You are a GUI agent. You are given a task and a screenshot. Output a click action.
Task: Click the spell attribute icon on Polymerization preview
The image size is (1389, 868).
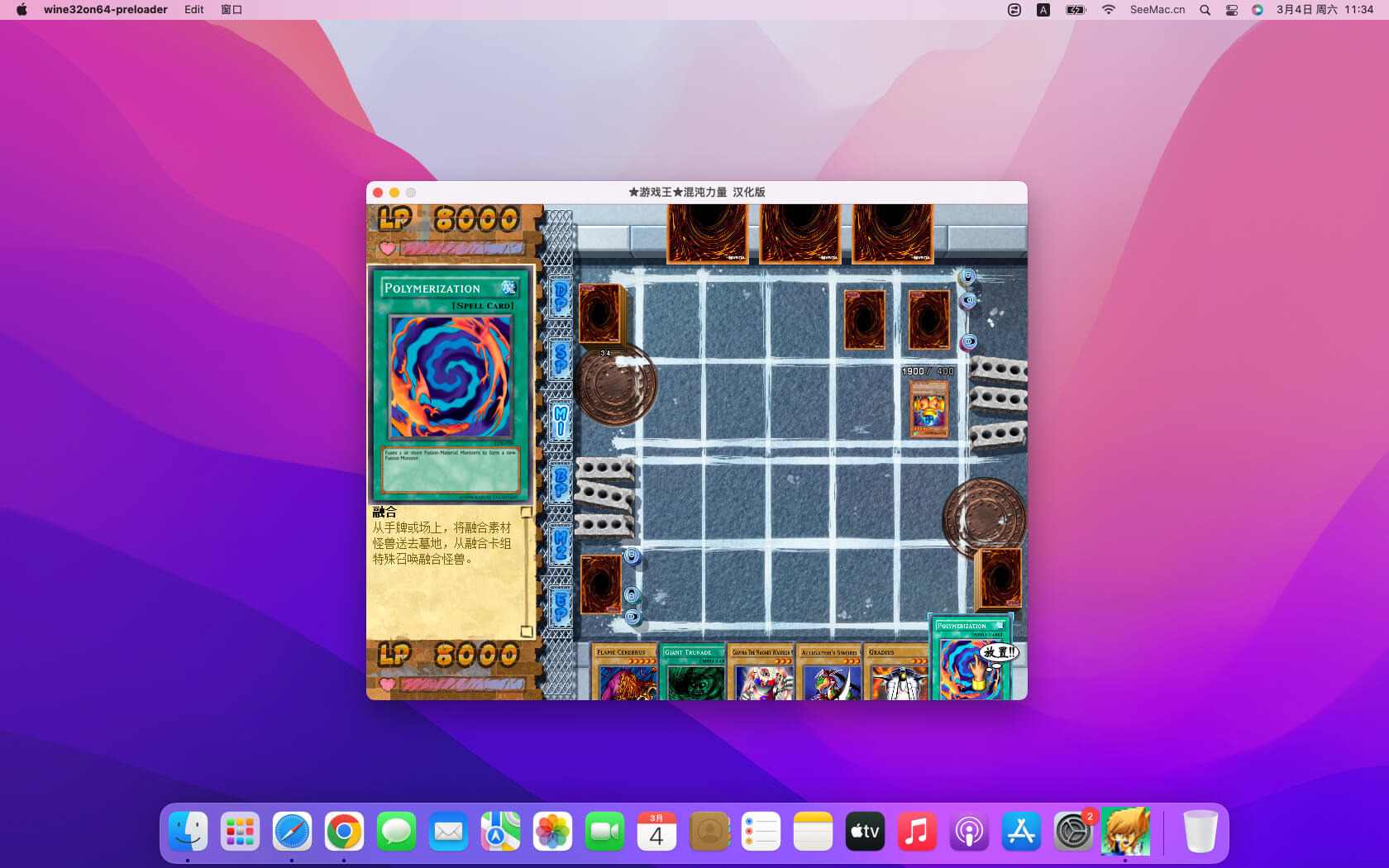coord(508,287)
